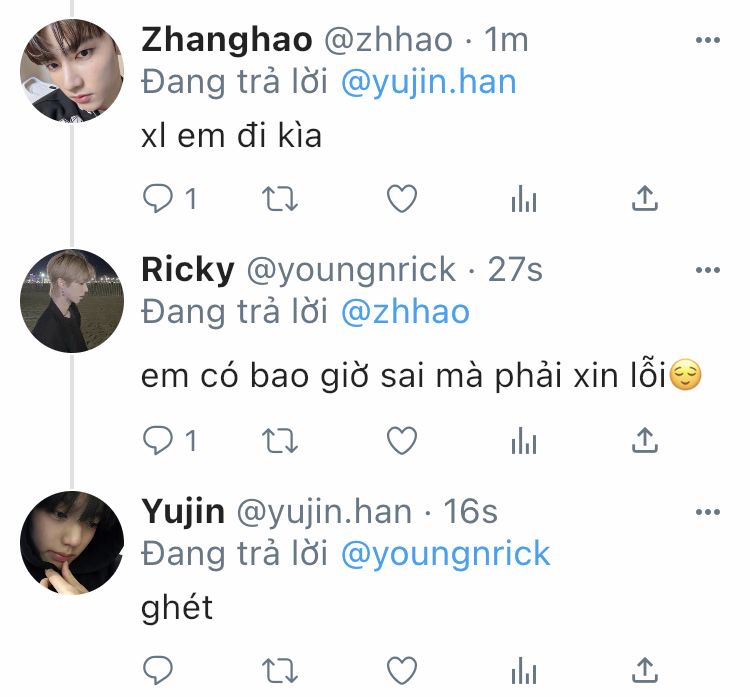Open the reply icon on Zhanghao's tweet
This screenshot has height=697, width=750.
(x=158, y=199)
